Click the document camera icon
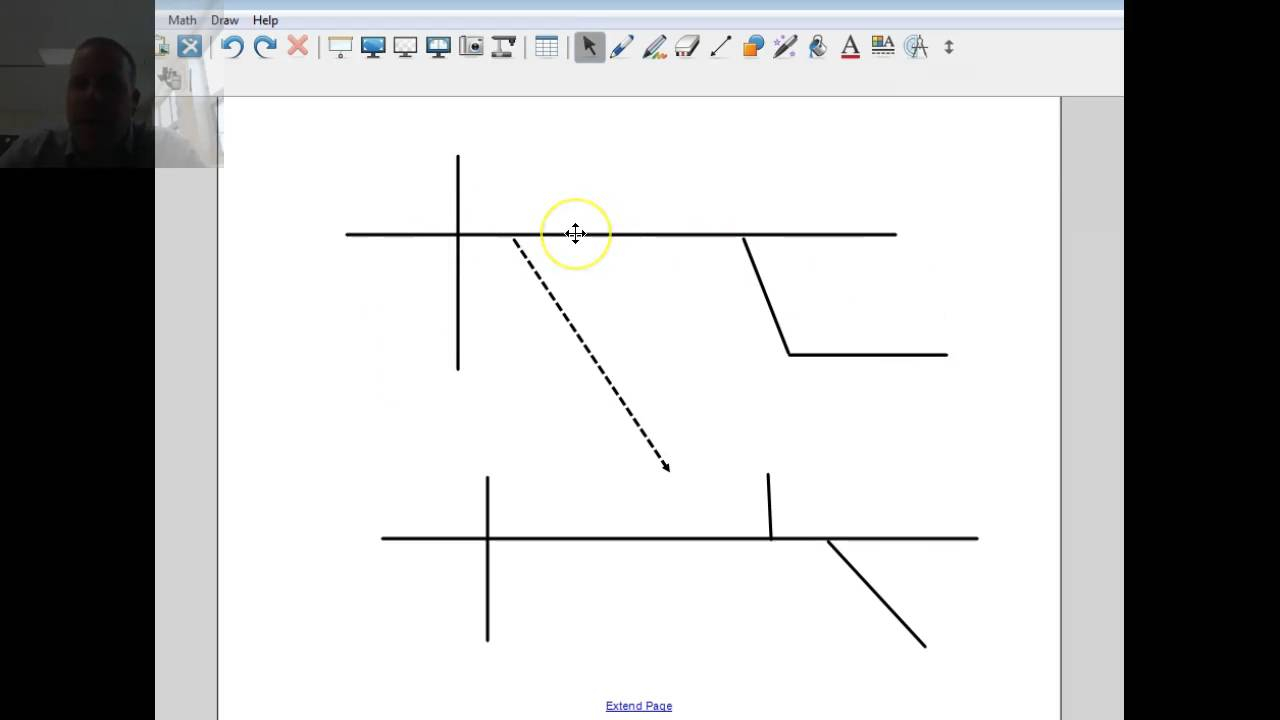 [x=503, y=46]
